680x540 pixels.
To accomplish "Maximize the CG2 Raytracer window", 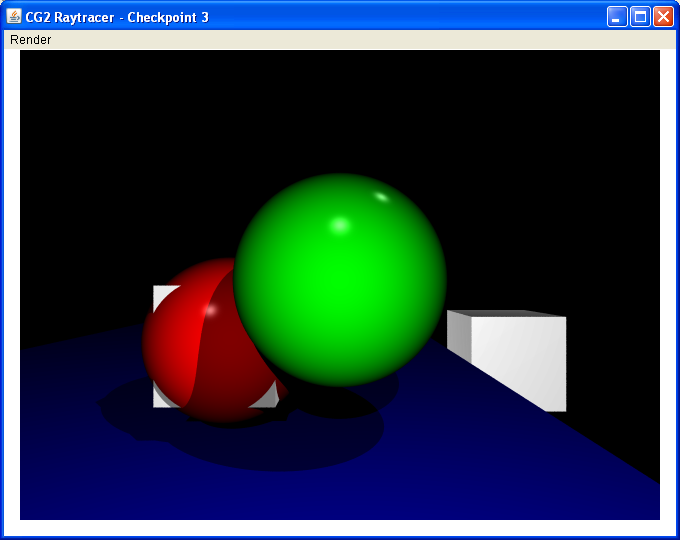I will (x=640, y=17).
